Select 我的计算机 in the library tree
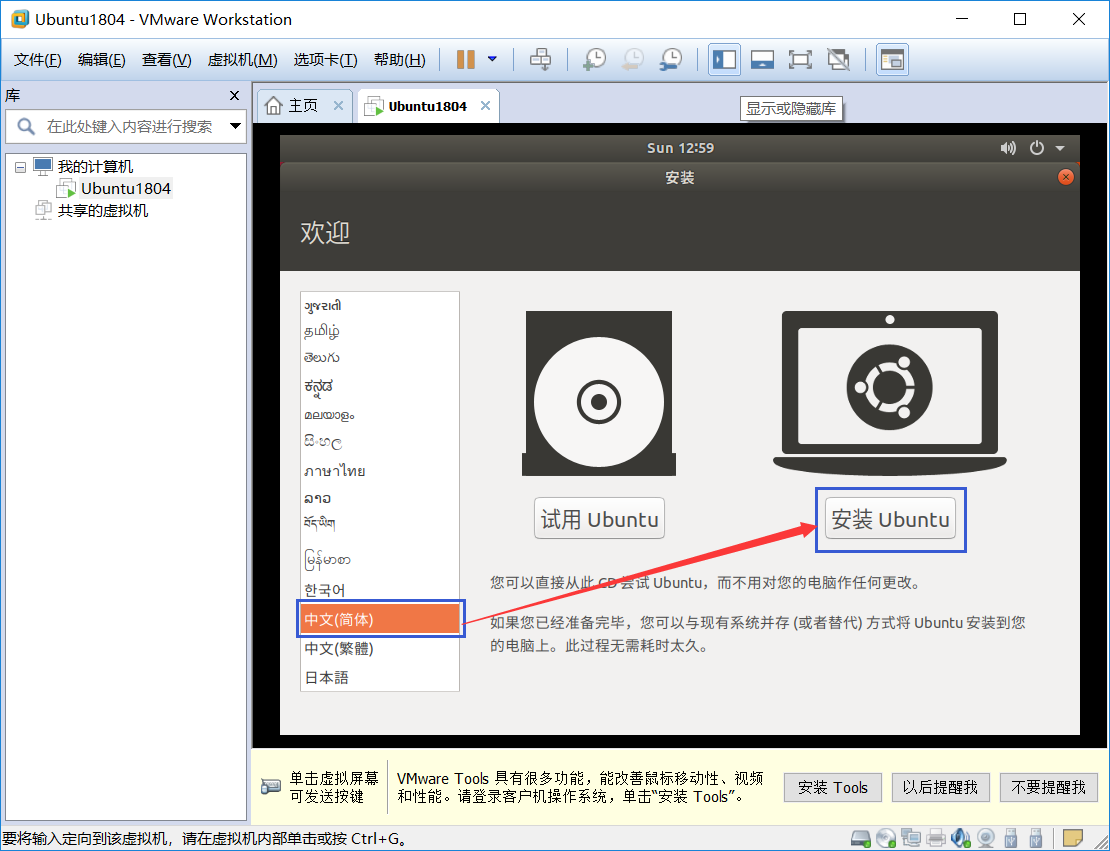Viewport: 1110px width, 851px height. [x=95, y=166]
